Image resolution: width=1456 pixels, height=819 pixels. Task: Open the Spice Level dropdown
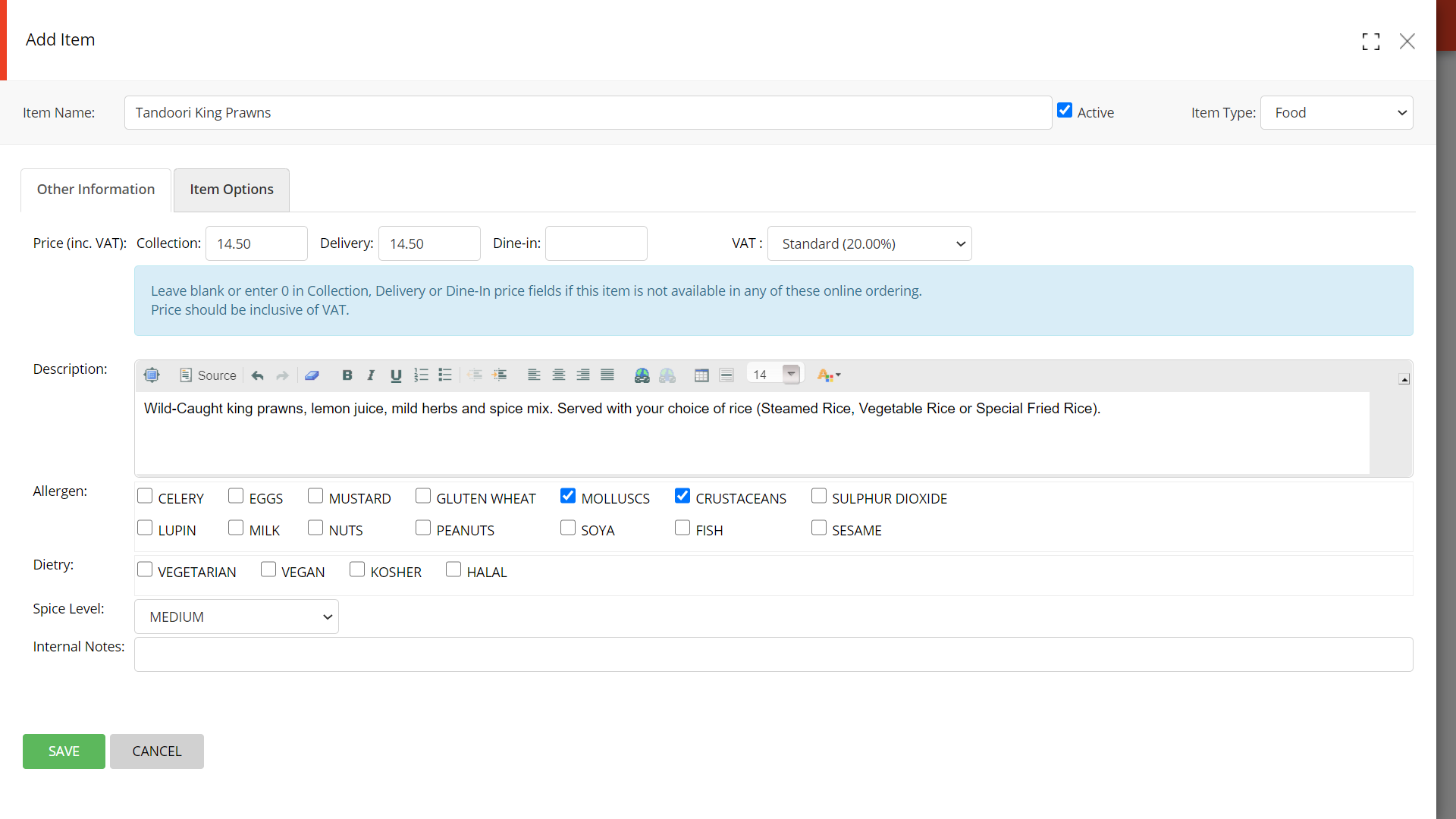(237, 617)
